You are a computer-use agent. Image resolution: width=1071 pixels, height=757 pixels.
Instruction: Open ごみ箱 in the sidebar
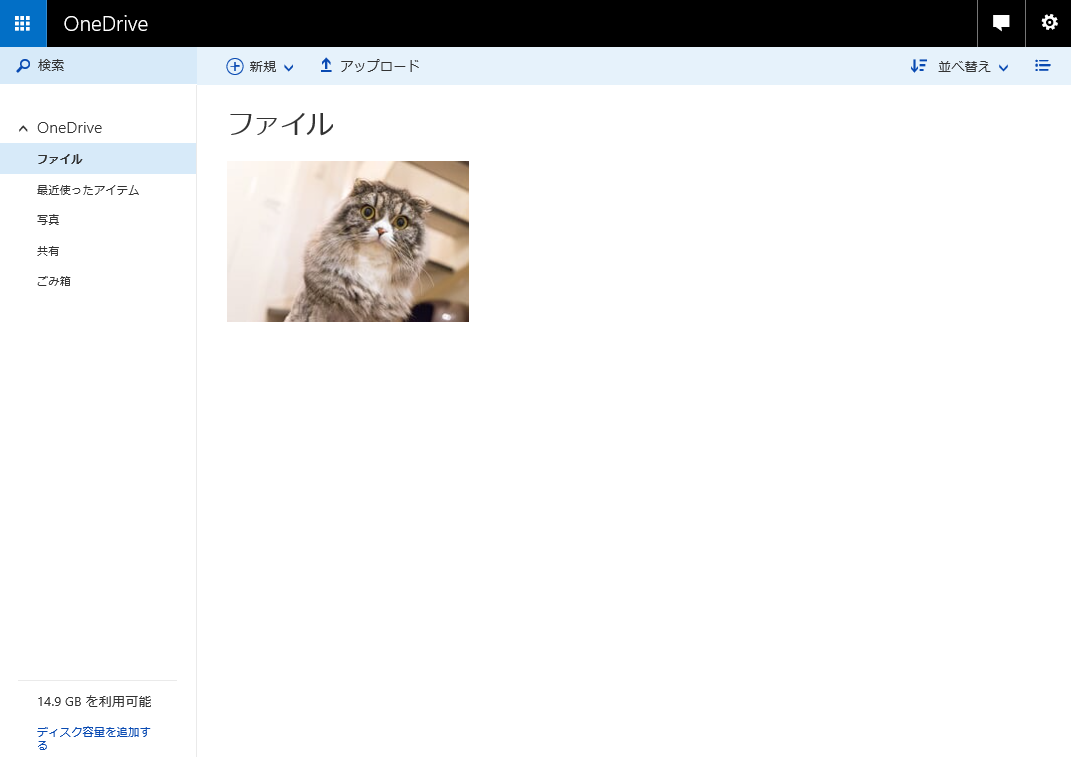(x=54, y=281)
